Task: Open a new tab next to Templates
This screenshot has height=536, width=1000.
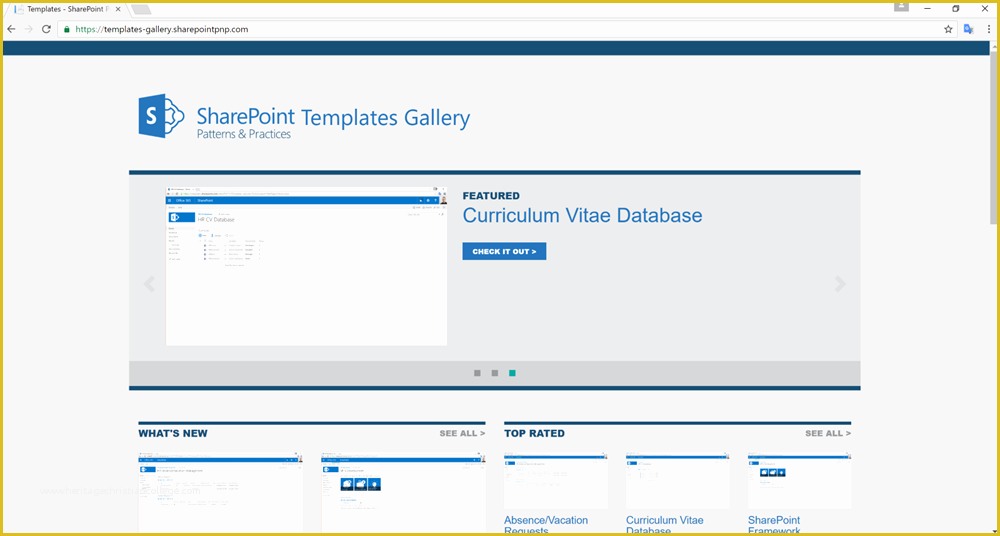Action: [141, 9]
